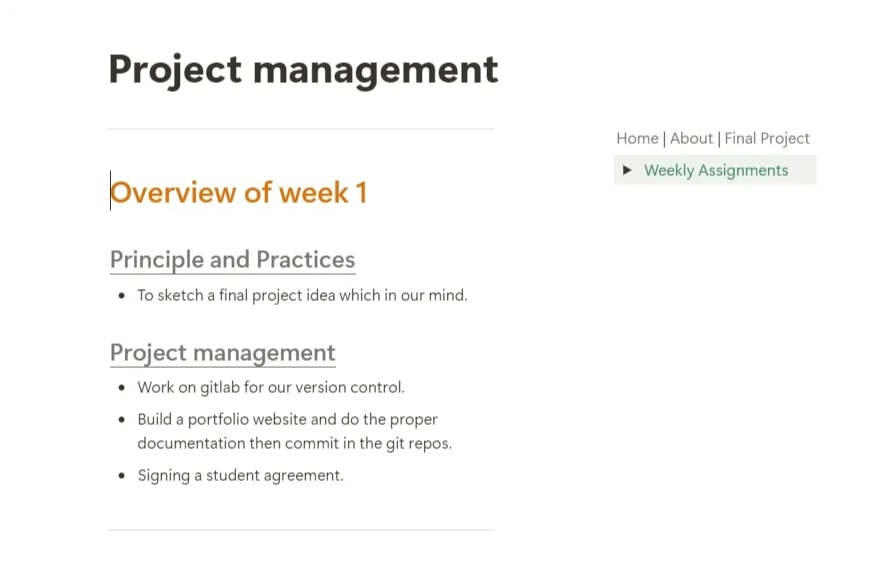Open the Home navigation link
Viewport: 892px width, 561px height.
637,138
